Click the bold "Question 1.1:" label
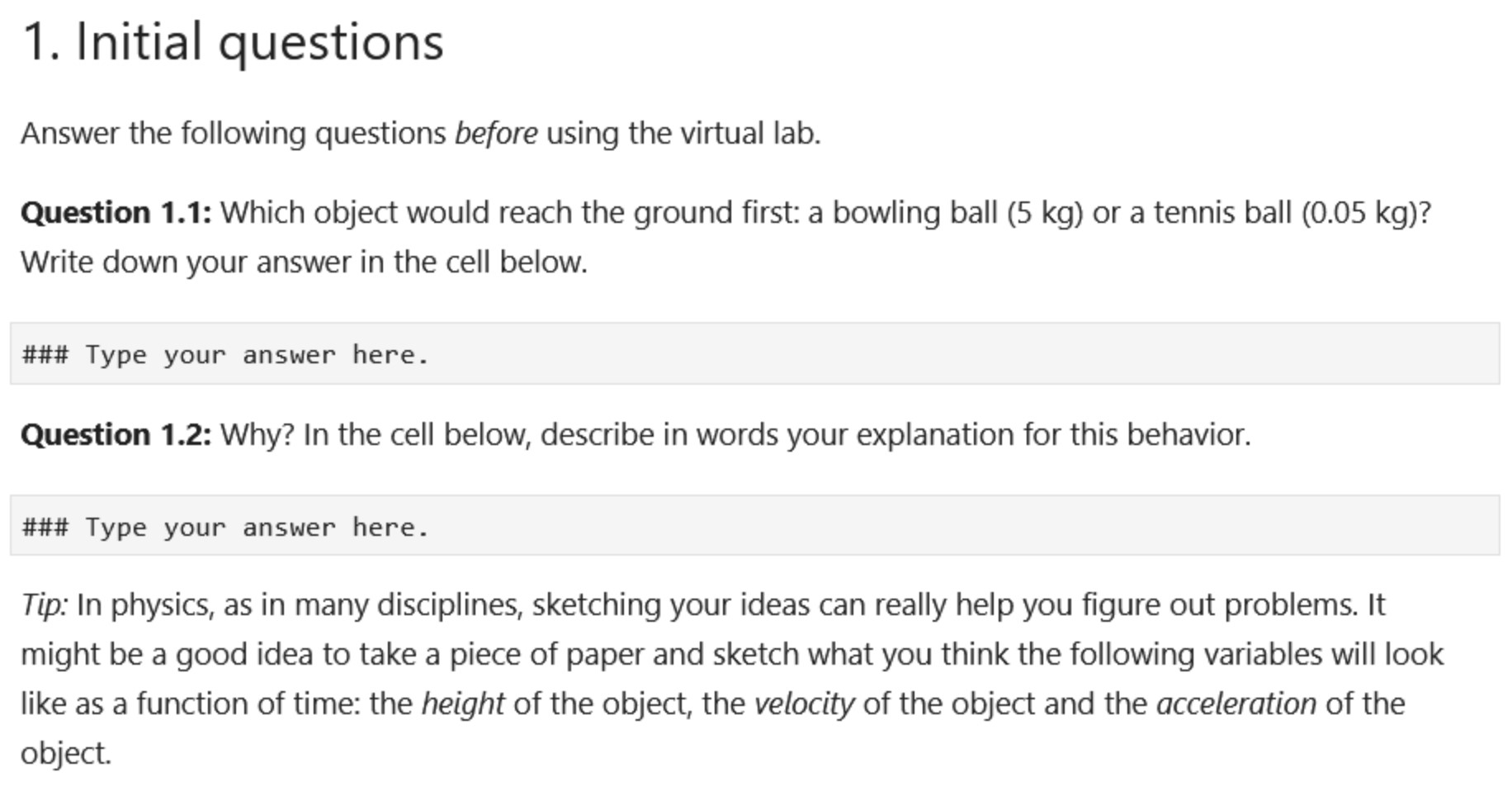This screenshot has width=1512, height=791. [116, 213]
